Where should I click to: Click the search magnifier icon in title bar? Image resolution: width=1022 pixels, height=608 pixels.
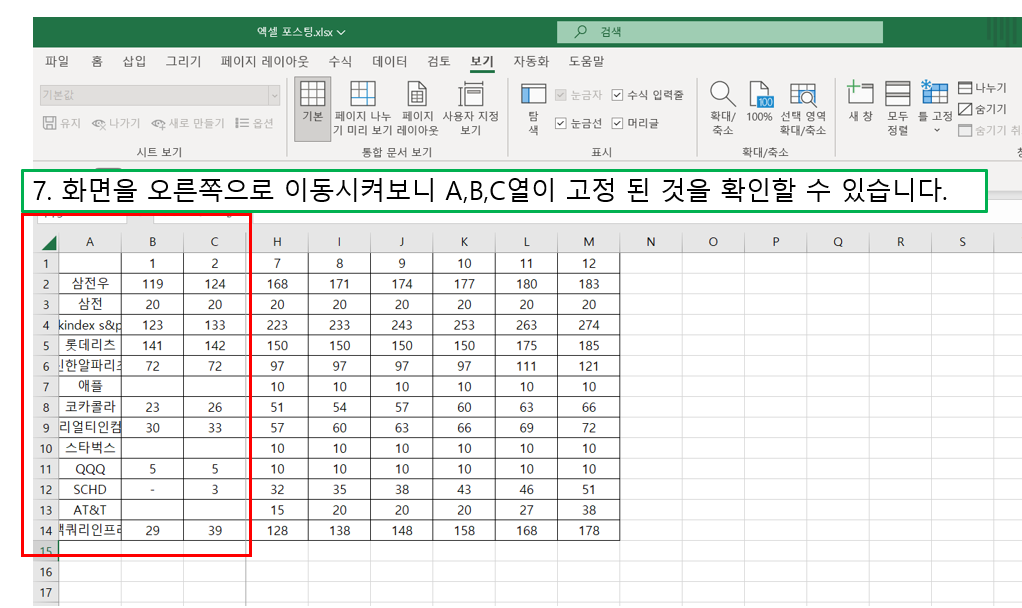(580, 31)
